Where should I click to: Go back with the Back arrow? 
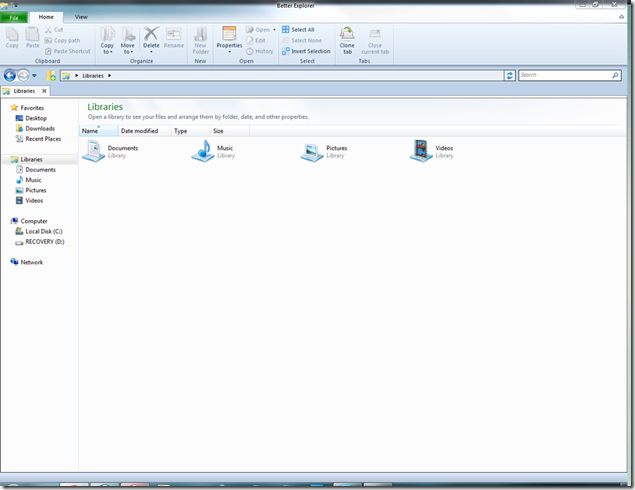[10, 75]
